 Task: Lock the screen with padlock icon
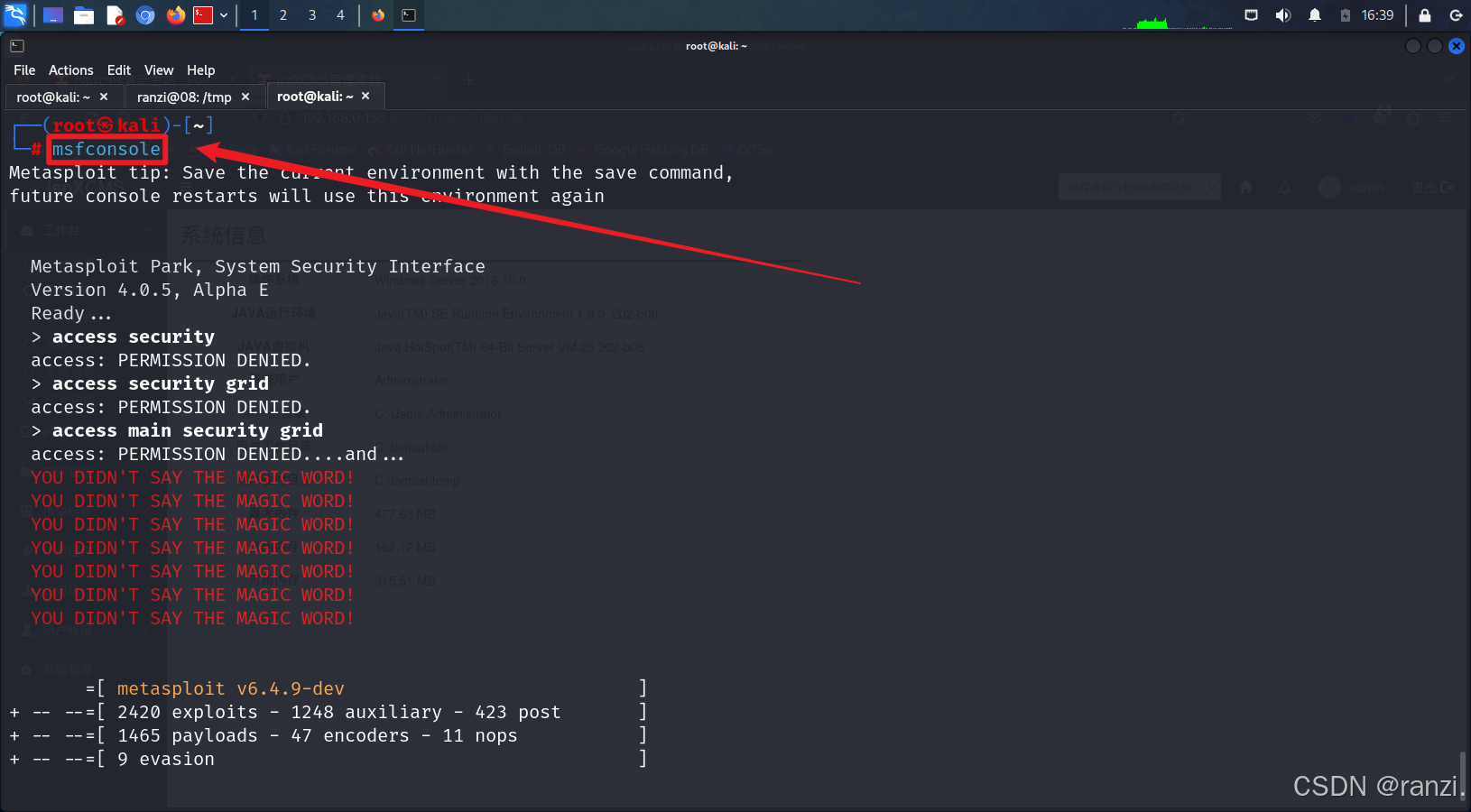coord(1425,15)
